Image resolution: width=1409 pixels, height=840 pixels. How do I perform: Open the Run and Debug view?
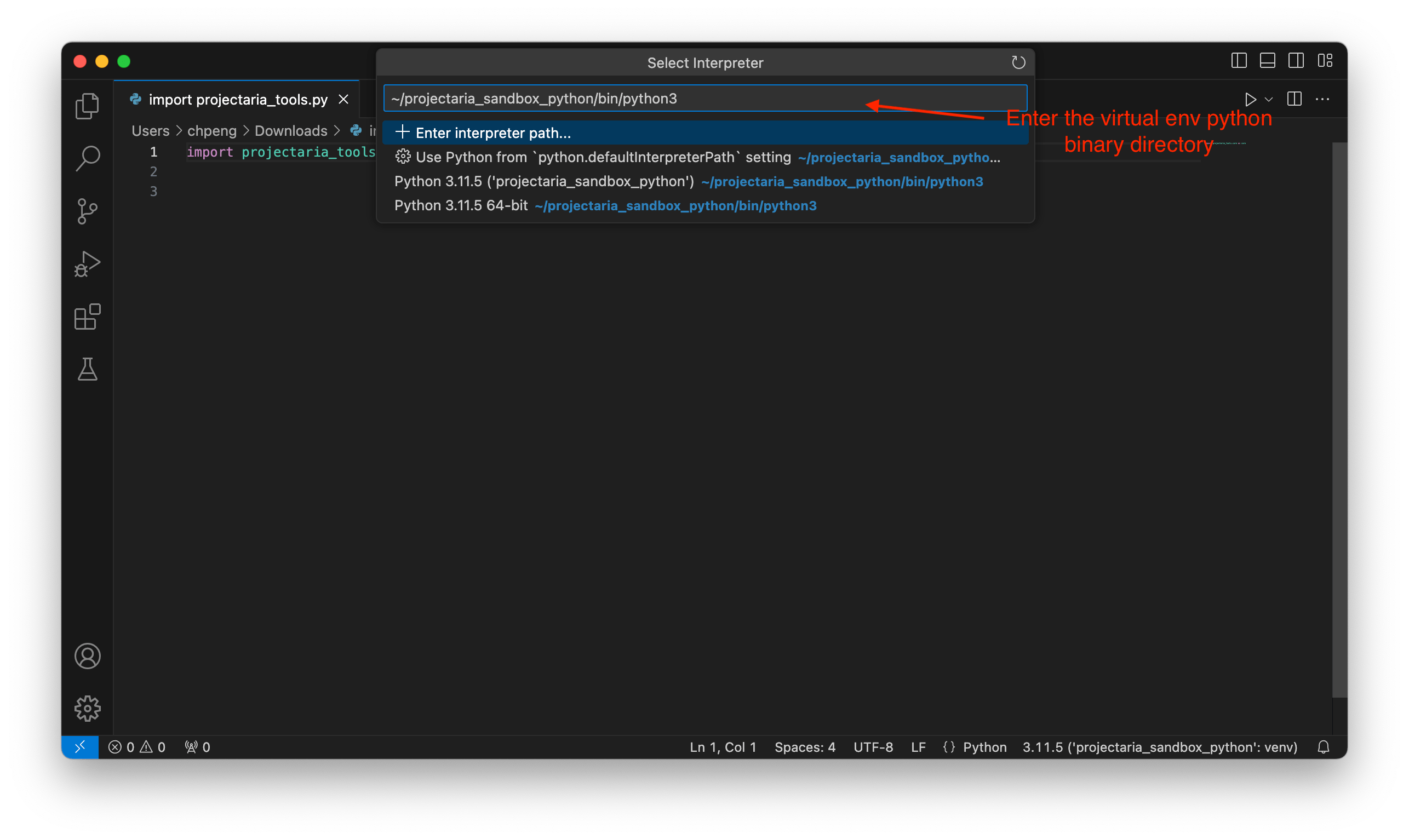pyautogui.click(x=87, y=263)
